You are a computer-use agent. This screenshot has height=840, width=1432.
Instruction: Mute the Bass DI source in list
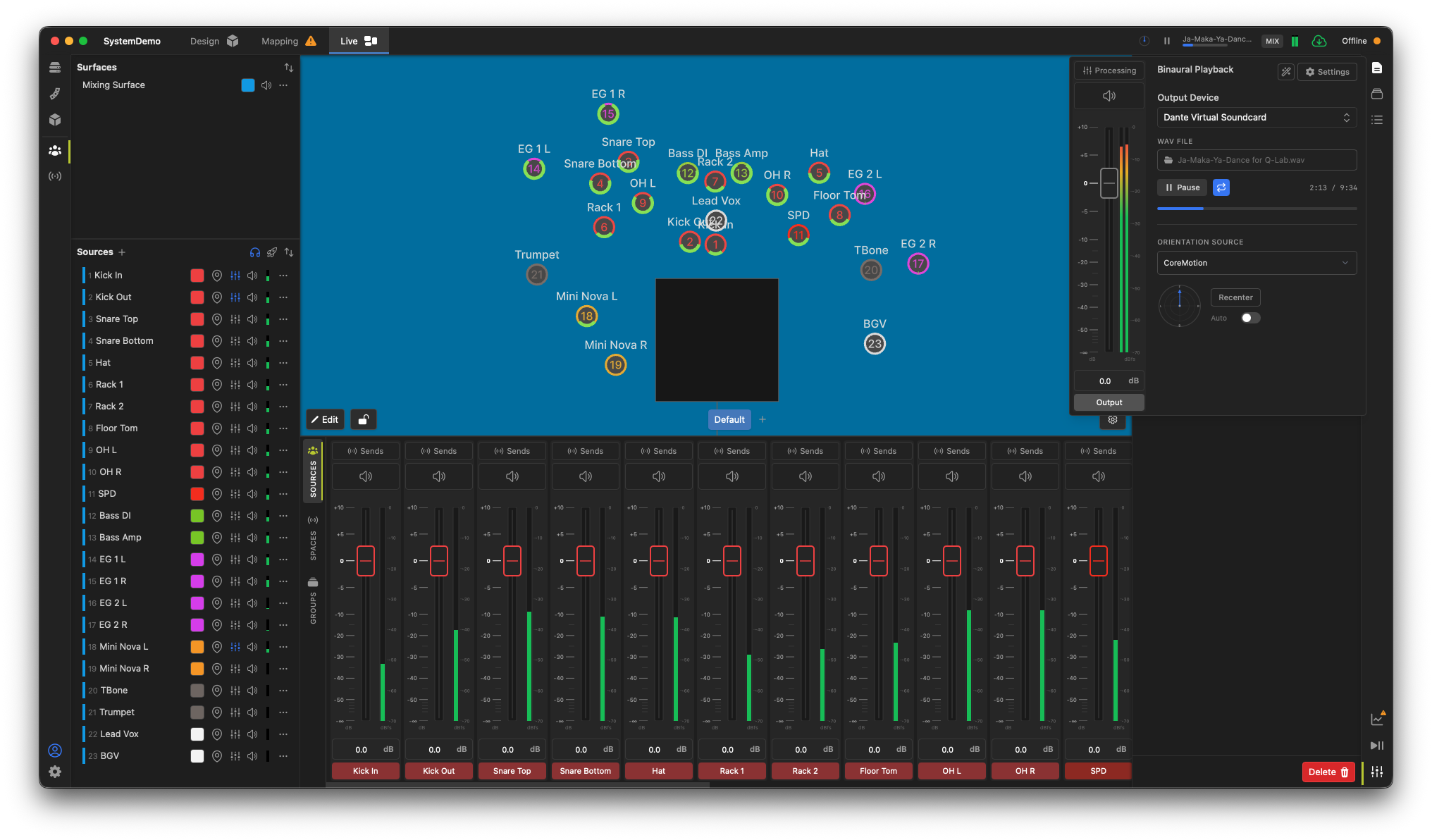click(x=252, y=516)
